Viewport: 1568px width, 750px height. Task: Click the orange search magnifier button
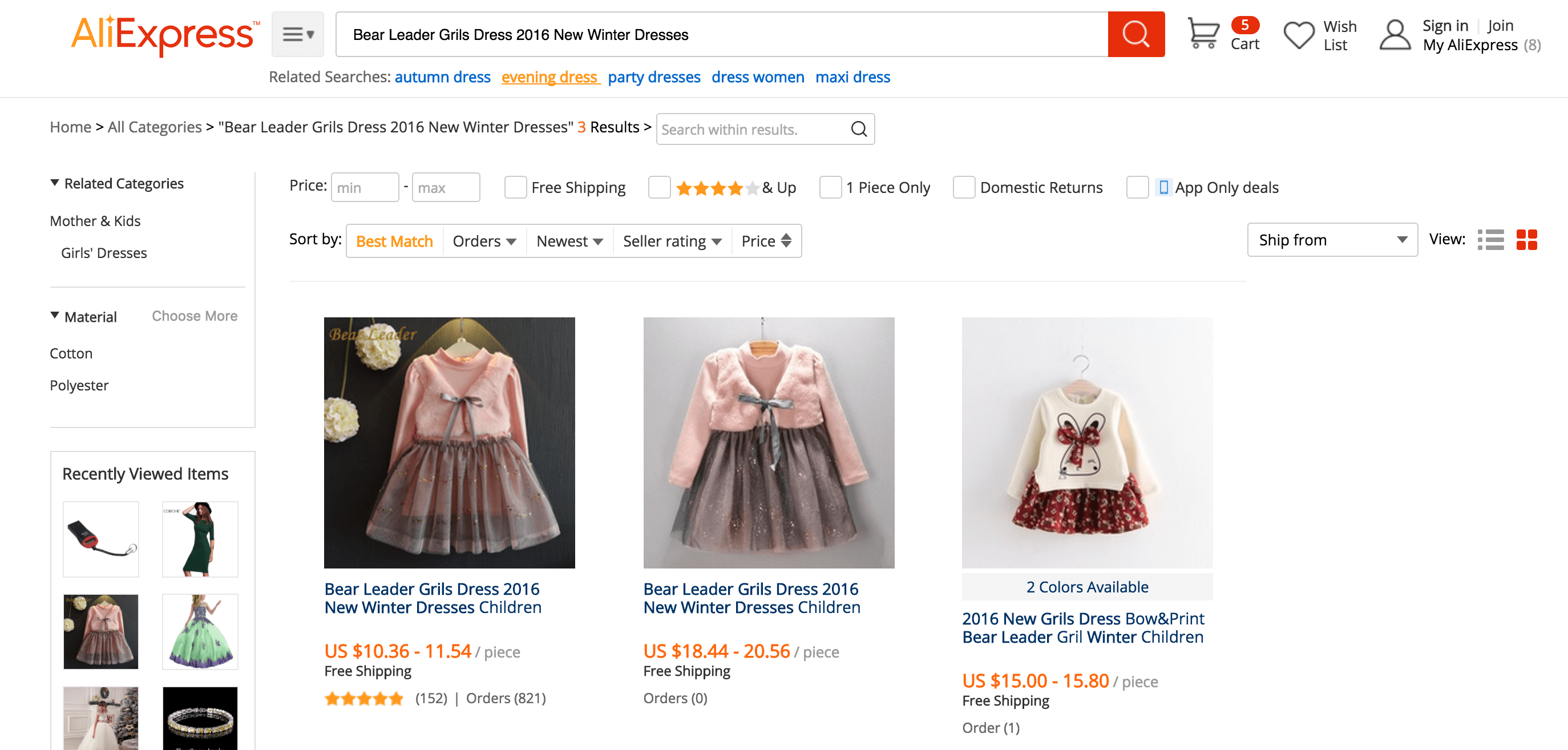click(x=1135, y=34)
